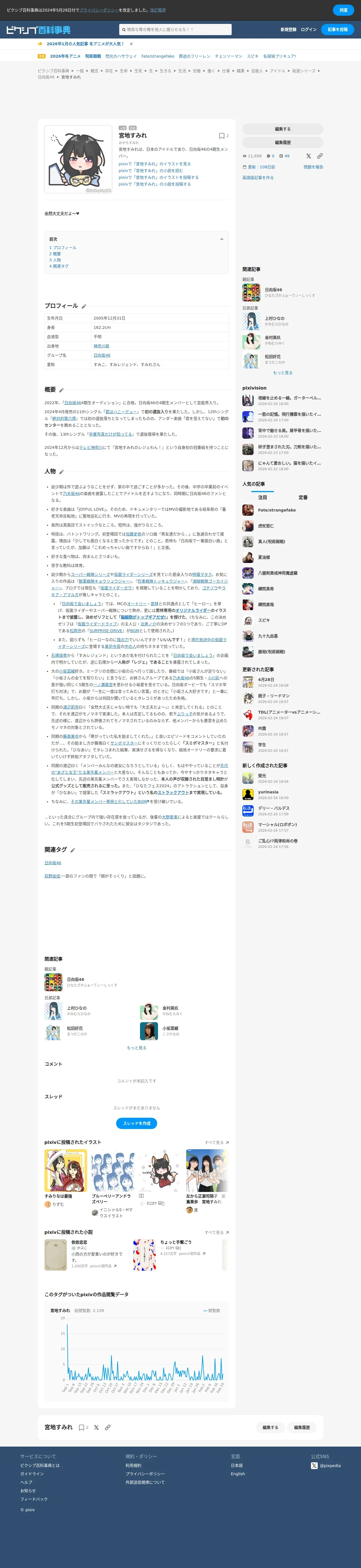The image size is (361, 1568).
Task: Click the yurinasia article icon
Action: pos(248,794)
